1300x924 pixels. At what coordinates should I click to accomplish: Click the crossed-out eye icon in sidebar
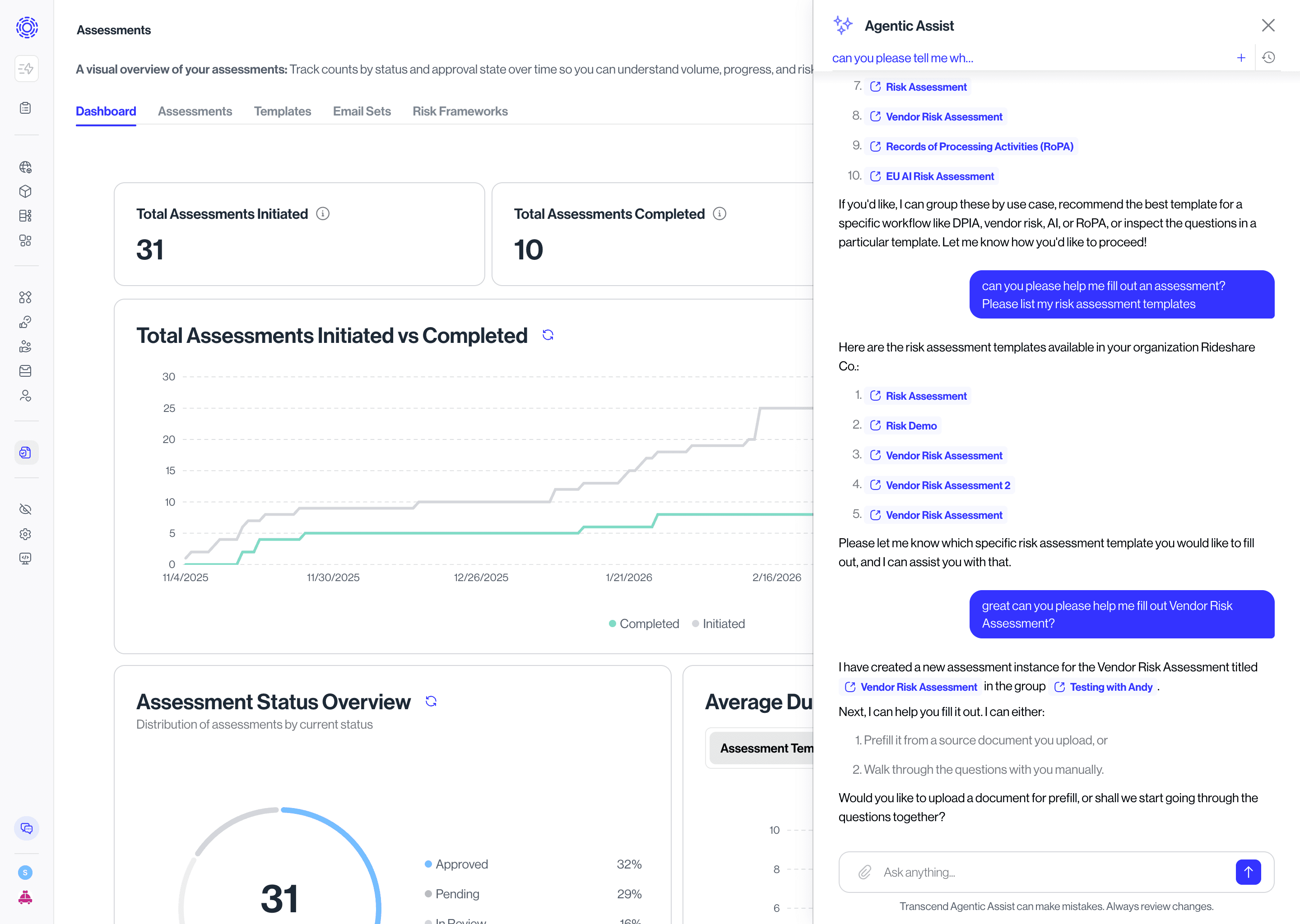click(26, 509)
